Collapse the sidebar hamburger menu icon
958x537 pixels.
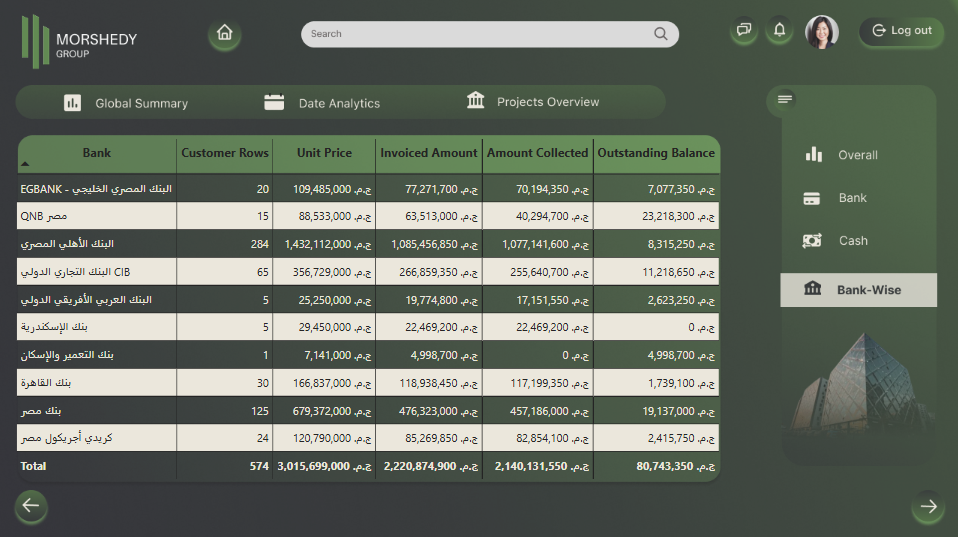click(785, 99)
